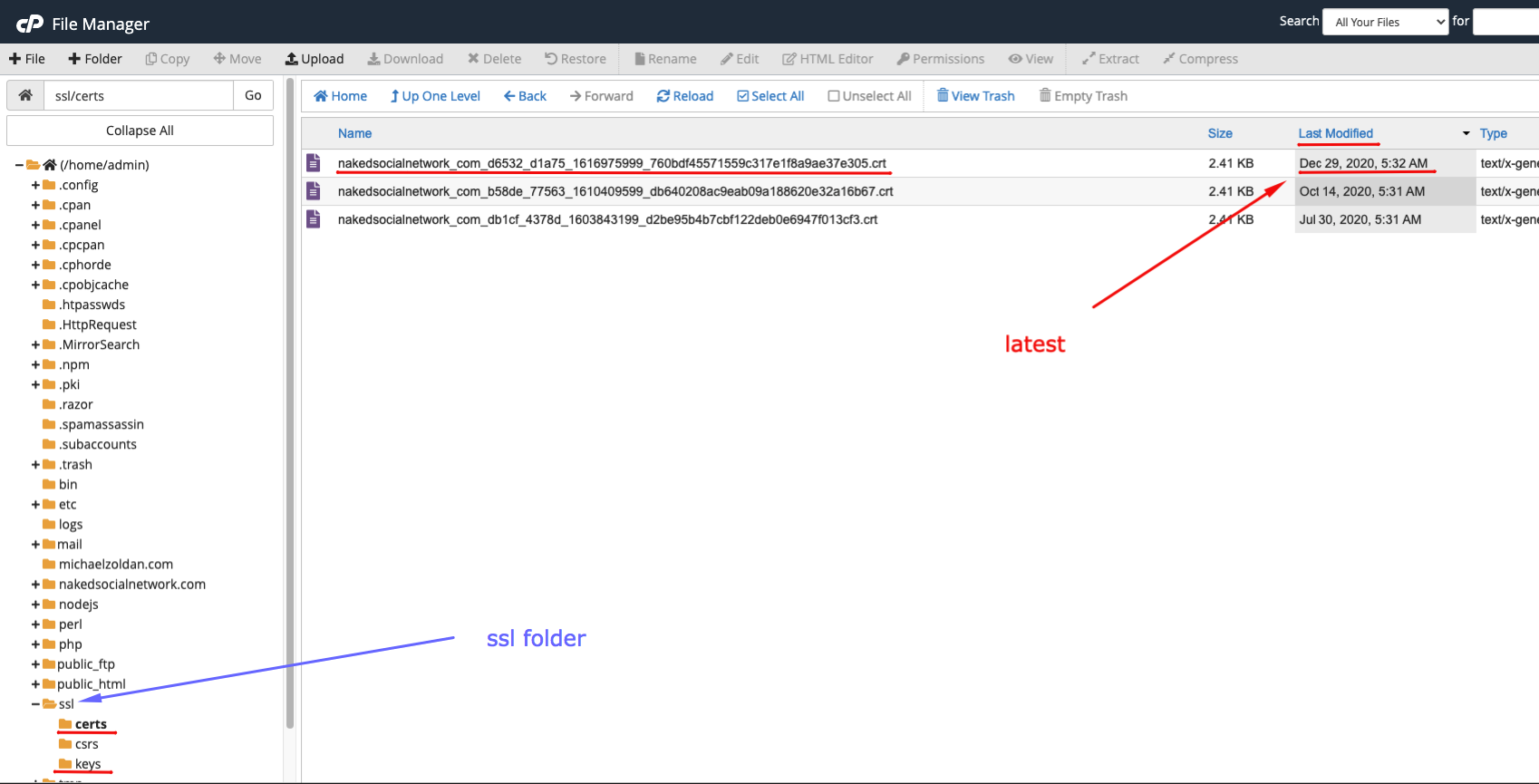
Task: Expand the .cpan folder
Action: coord(36,205)
